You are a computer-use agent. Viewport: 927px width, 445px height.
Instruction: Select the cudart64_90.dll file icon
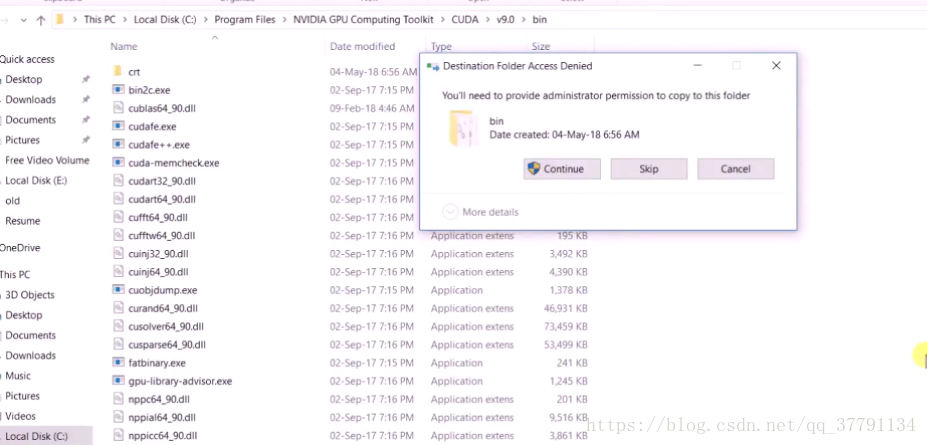[118, 199]
